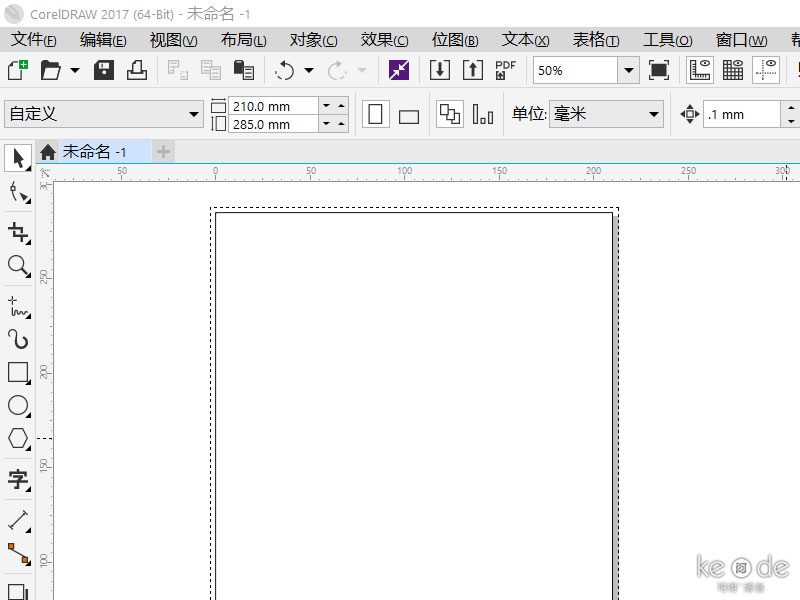Select the Crop tool
The image size is (800, 600).
pos(18,233)
